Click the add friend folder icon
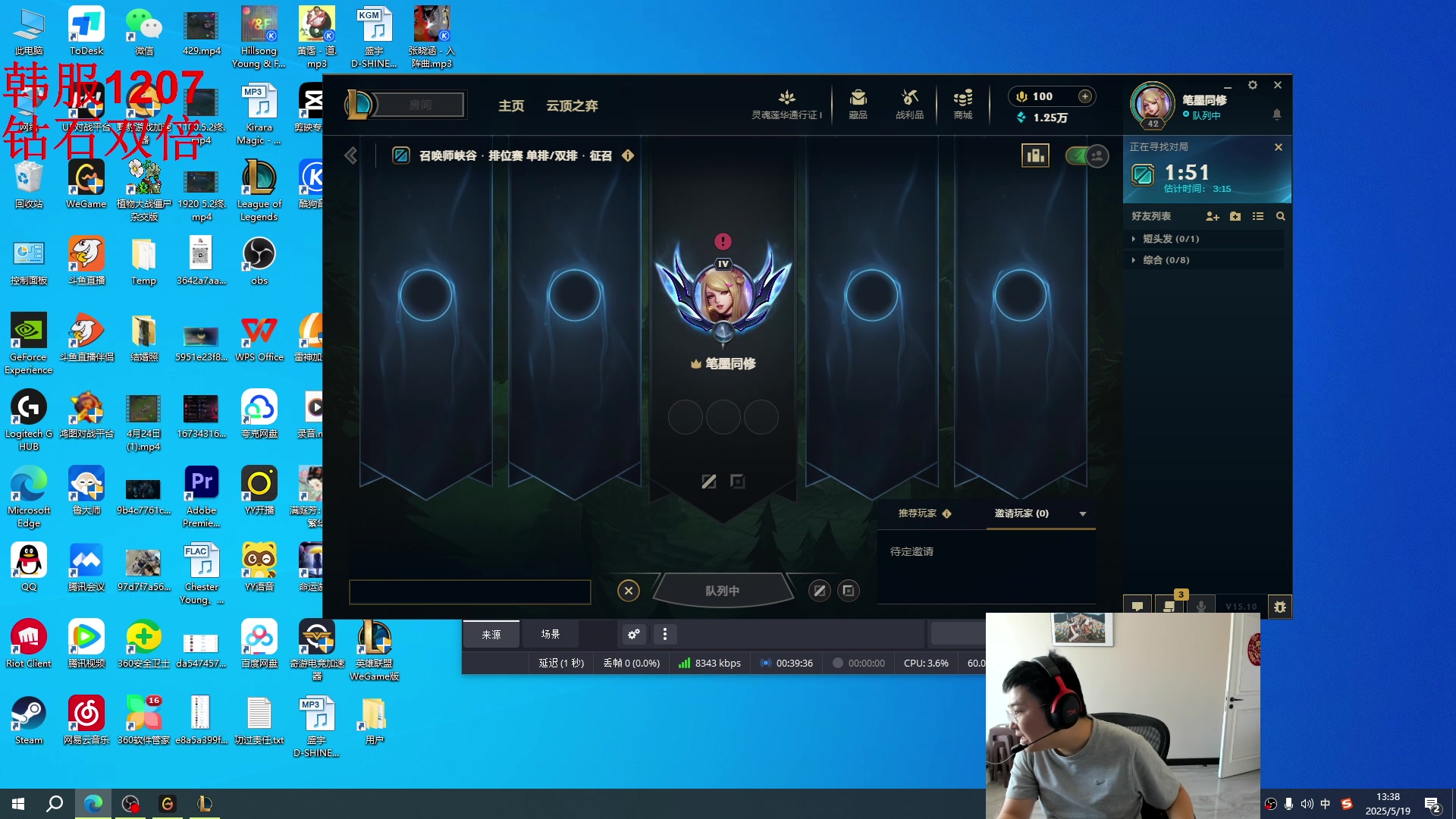Viewport: 1456px width, 819px height. [x=1235, y=217]
